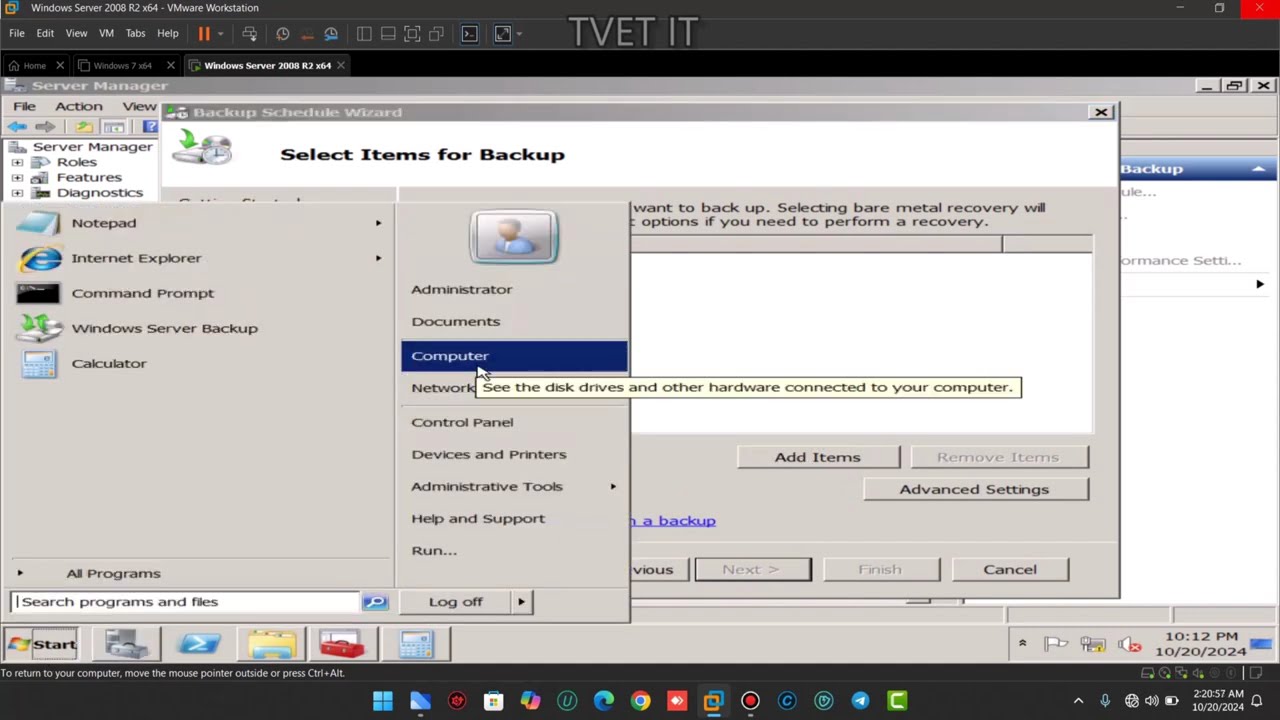Show hidden guest tray icons
Screen dimensions: 1280x720
pyautogui.click(x=1022, y=643)
